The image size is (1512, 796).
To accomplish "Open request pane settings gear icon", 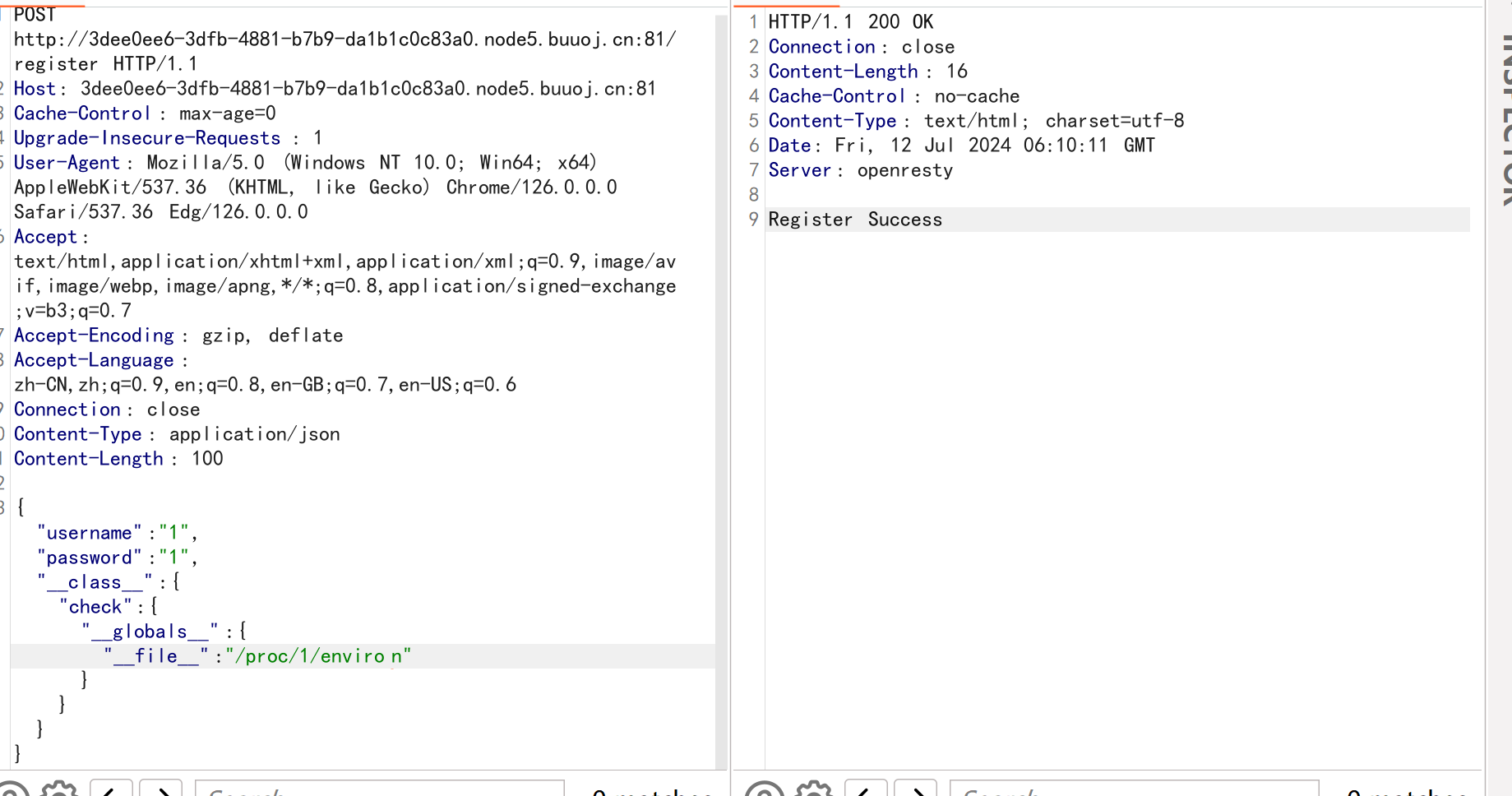I will [58, 790].
